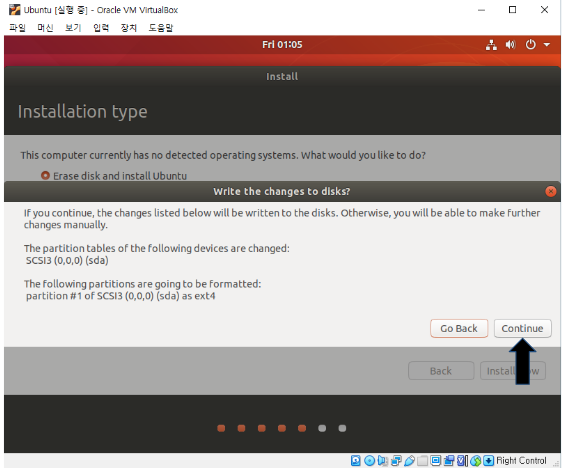Click the Right Control host key label
The width and height of the screenshot is (565, 468).
pyautogui.click(x=521, y=460)
